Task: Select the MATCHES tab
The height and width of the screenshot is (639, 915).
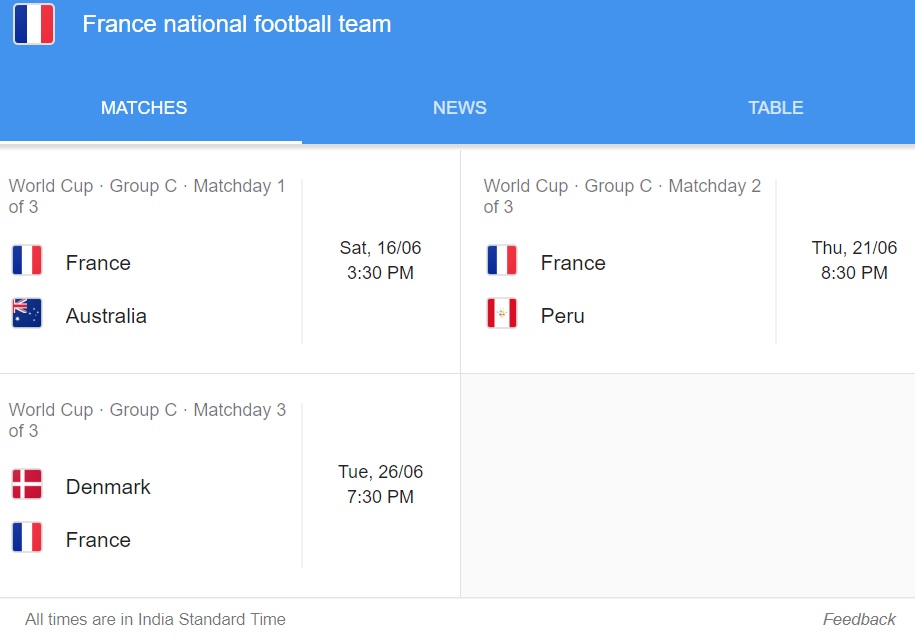Action: click(144, 108)
